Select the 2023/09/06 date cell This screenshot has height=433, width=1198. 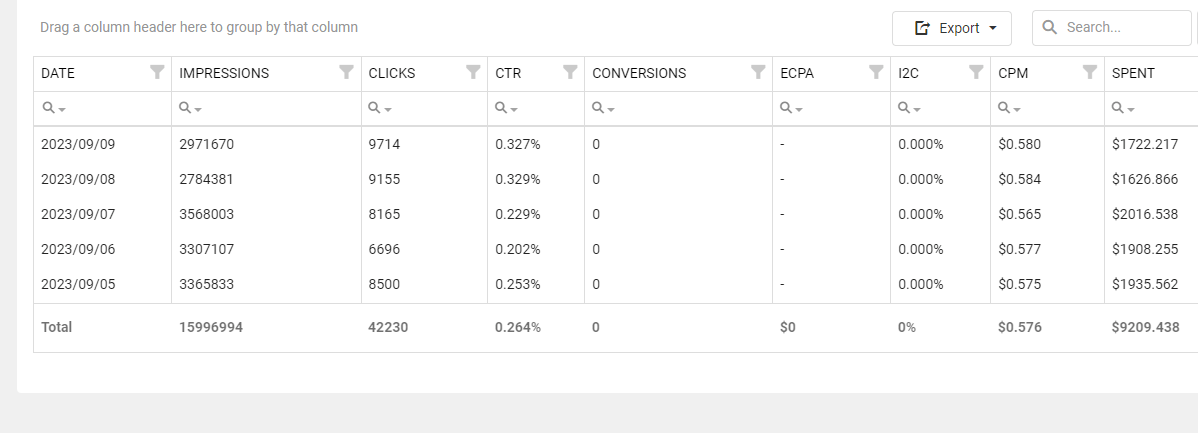point(78,249)
